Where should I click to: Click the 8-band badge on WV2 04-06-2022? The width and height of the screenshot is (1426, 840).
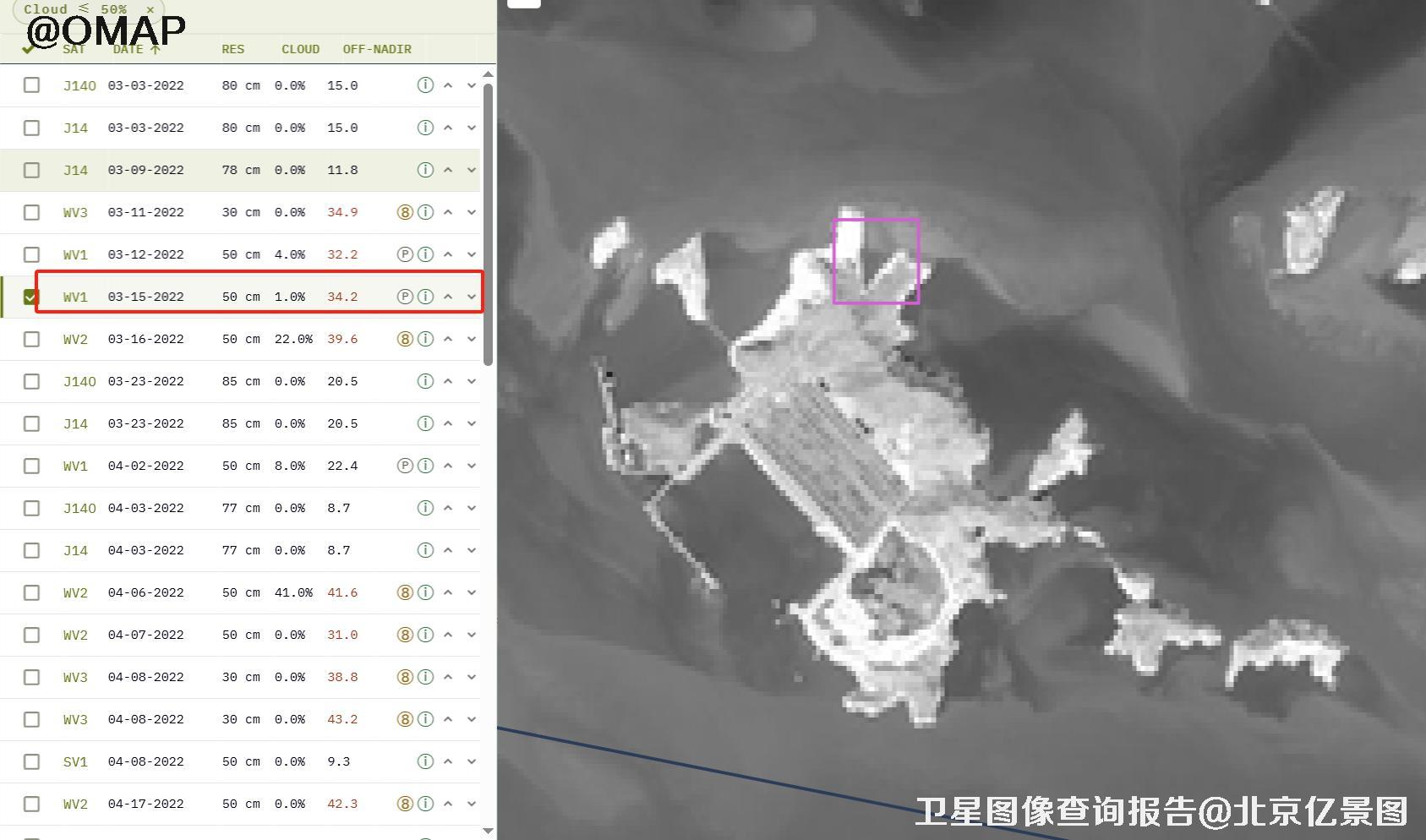pos(405,592)
